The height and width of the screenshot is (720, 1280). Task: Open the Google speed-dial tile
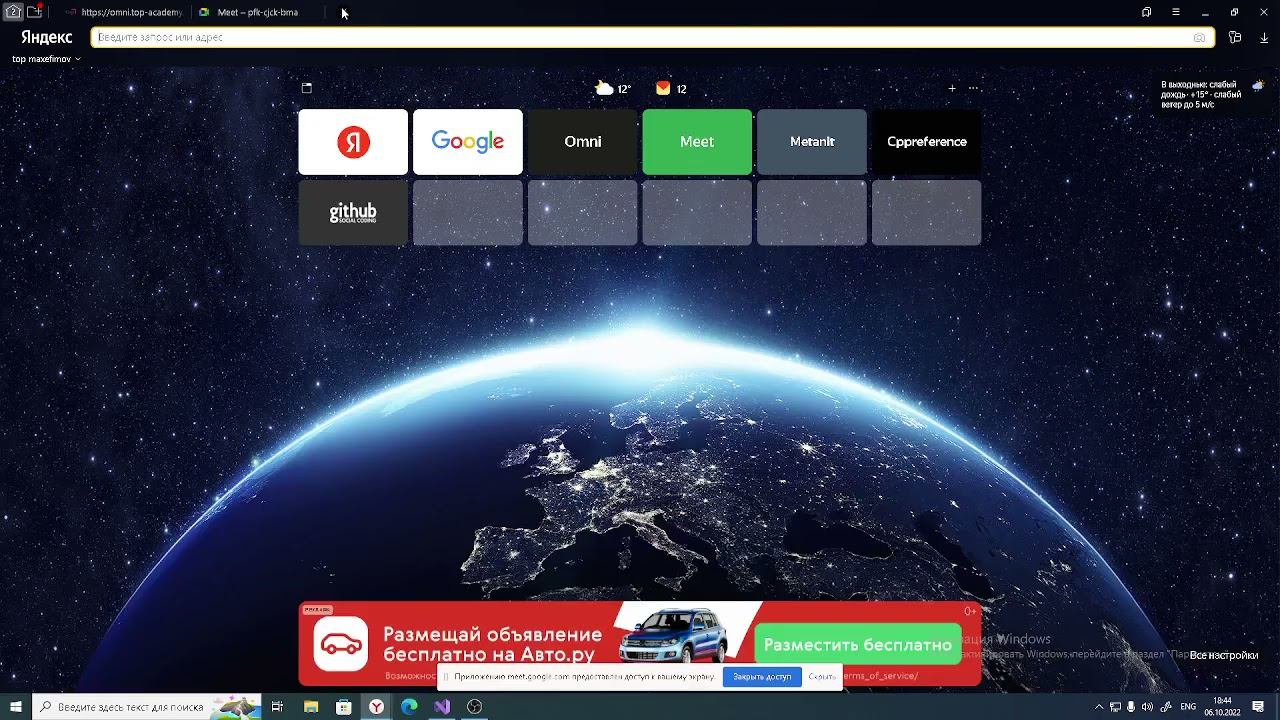click(468, 142)
